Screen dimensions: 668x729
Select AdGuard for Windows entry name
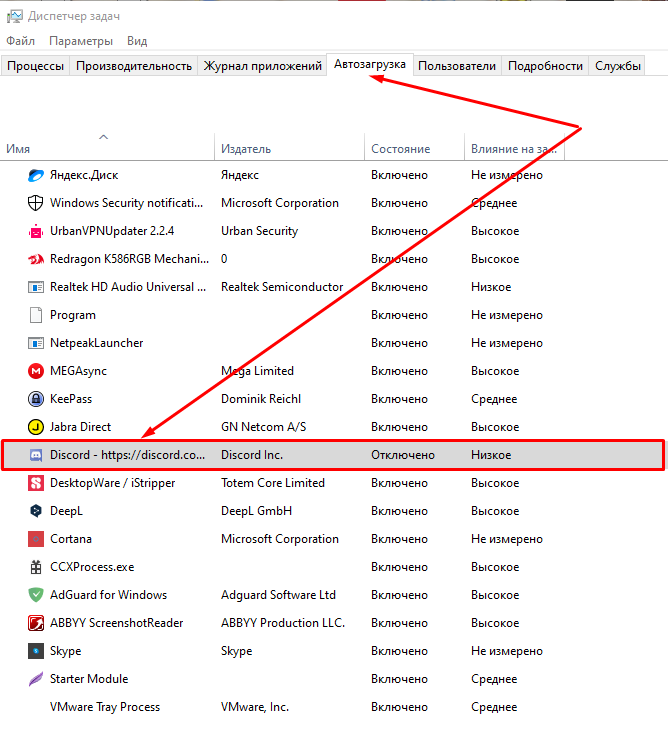108,595
